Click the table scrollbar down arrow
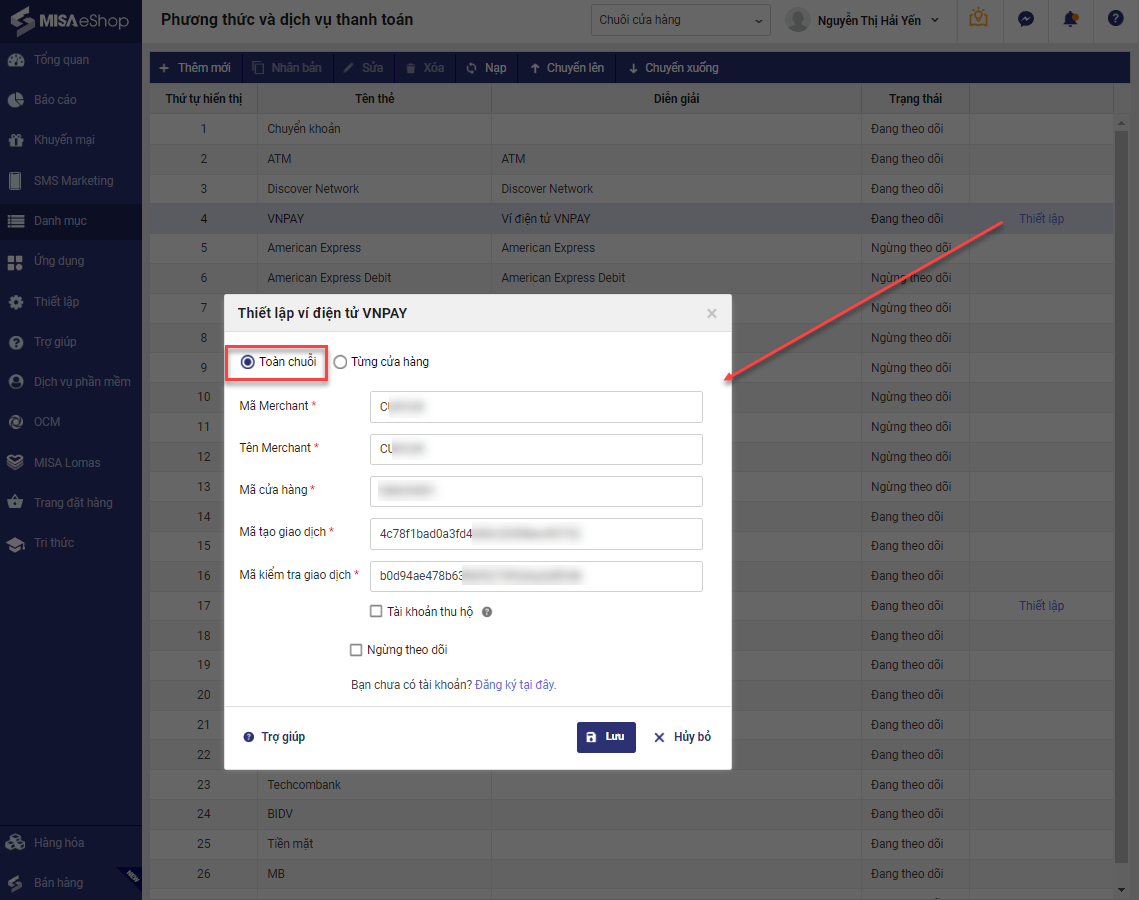1139x900 pixels. click(1121, 889)
